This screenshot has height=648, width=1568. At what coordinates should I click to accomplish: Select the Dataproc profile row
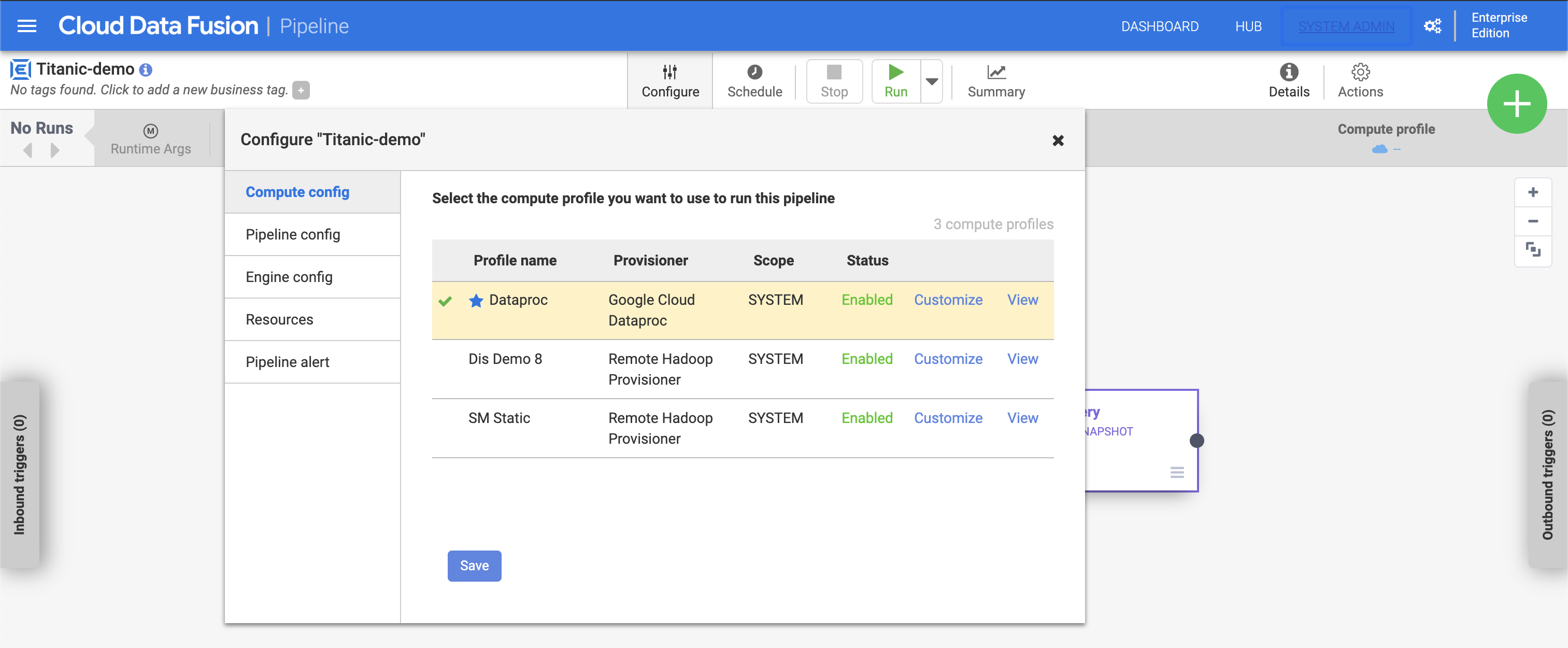pyautogui.click(x=518, y=300)
